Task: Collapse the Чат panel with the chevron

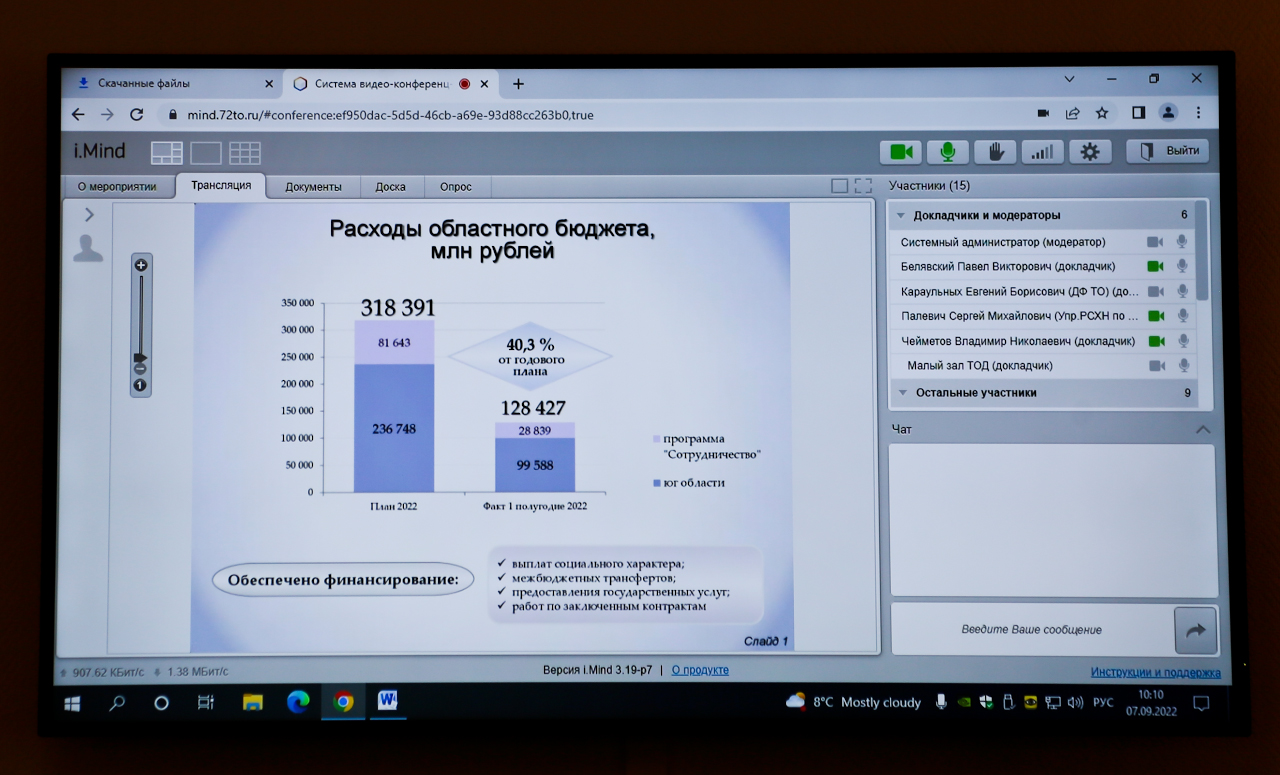Action: click(1203, 430)
